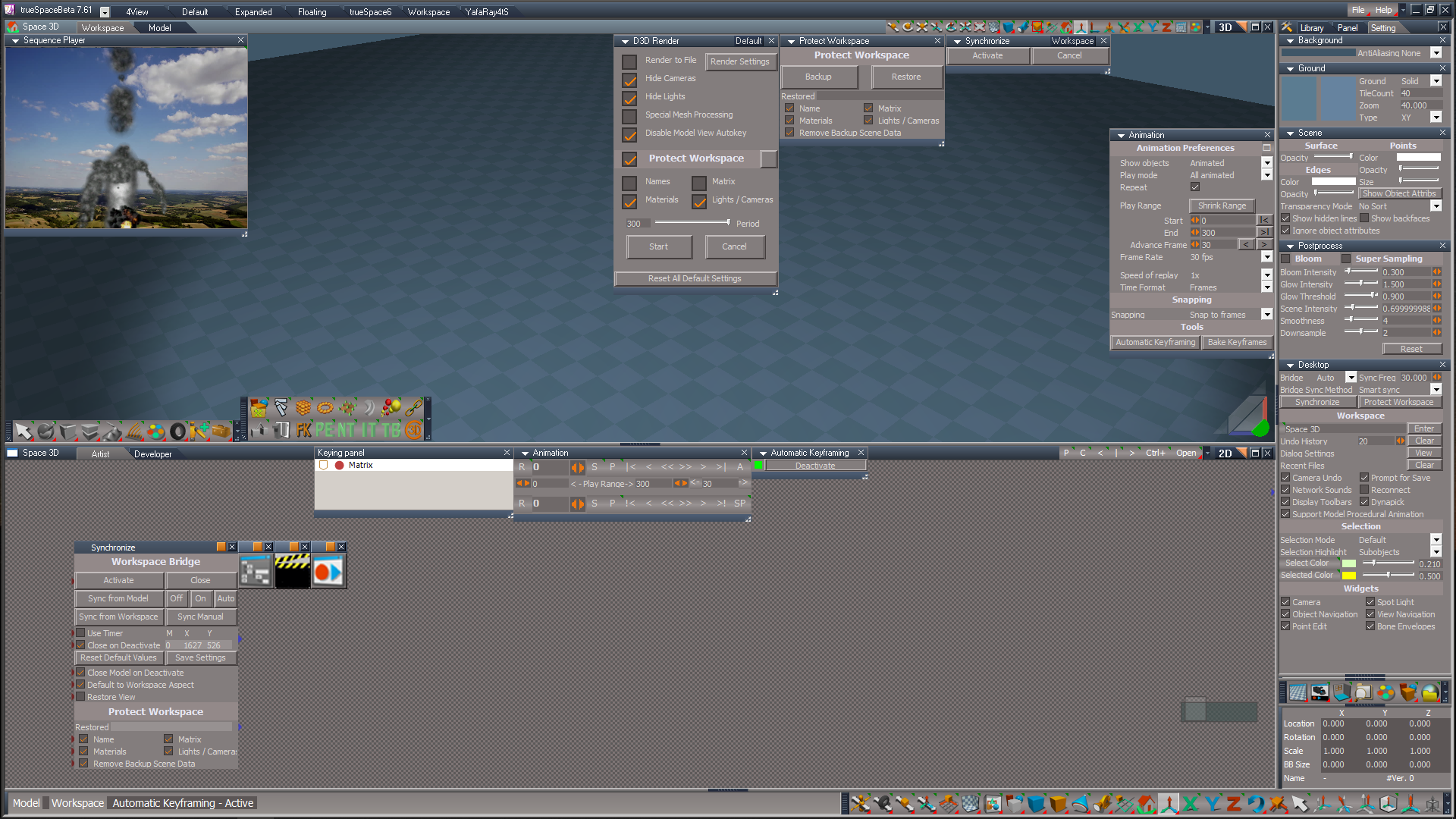Click the orange 3D logo icon

click(413, 430)
